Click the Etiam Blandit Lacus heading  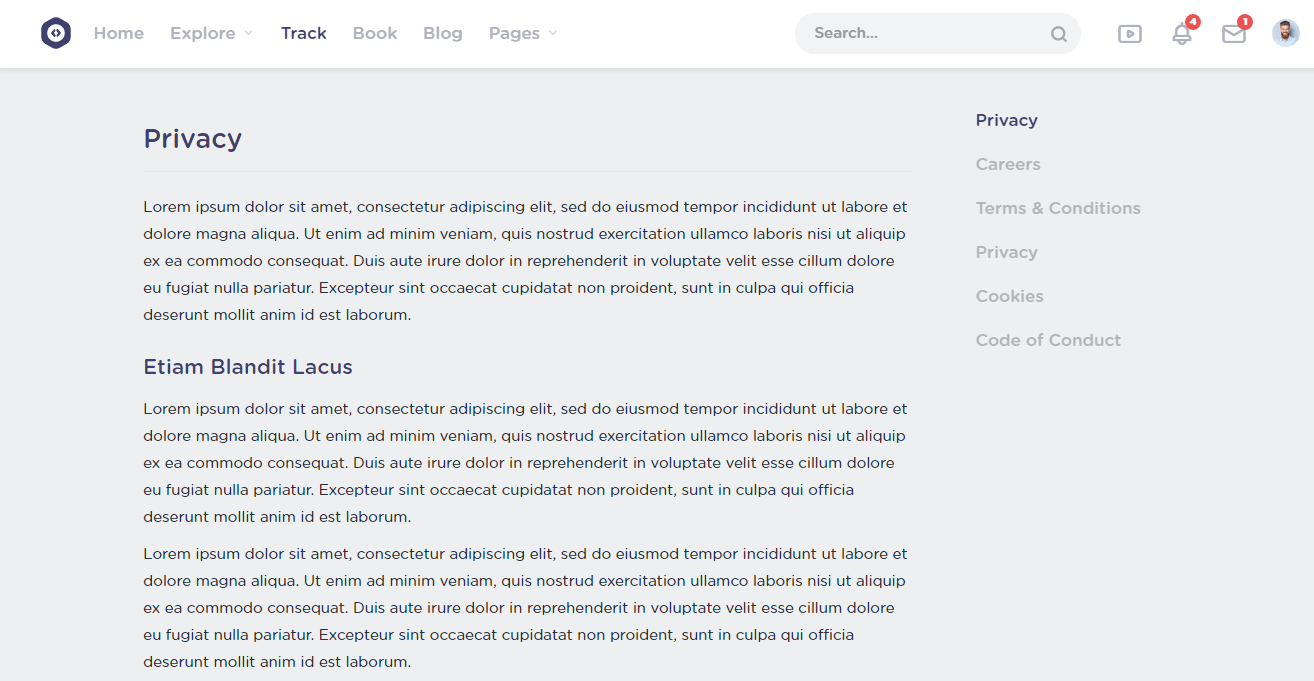click(248, 367)
